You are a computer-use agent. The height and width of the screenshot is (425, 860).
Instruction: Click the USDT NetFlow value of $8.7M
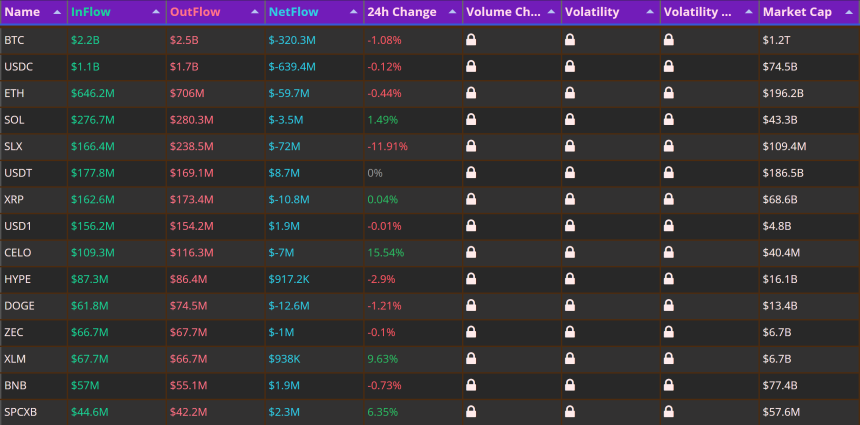click(x=284, y=173)
